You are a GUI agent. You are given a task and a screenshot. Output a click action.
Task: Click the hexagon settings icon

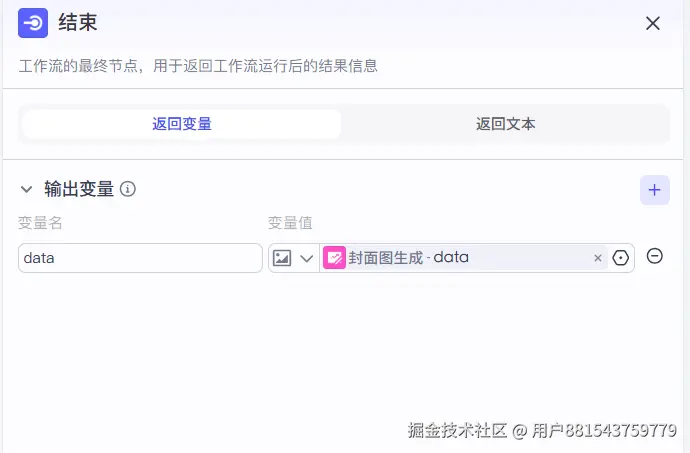click(621, 258)
